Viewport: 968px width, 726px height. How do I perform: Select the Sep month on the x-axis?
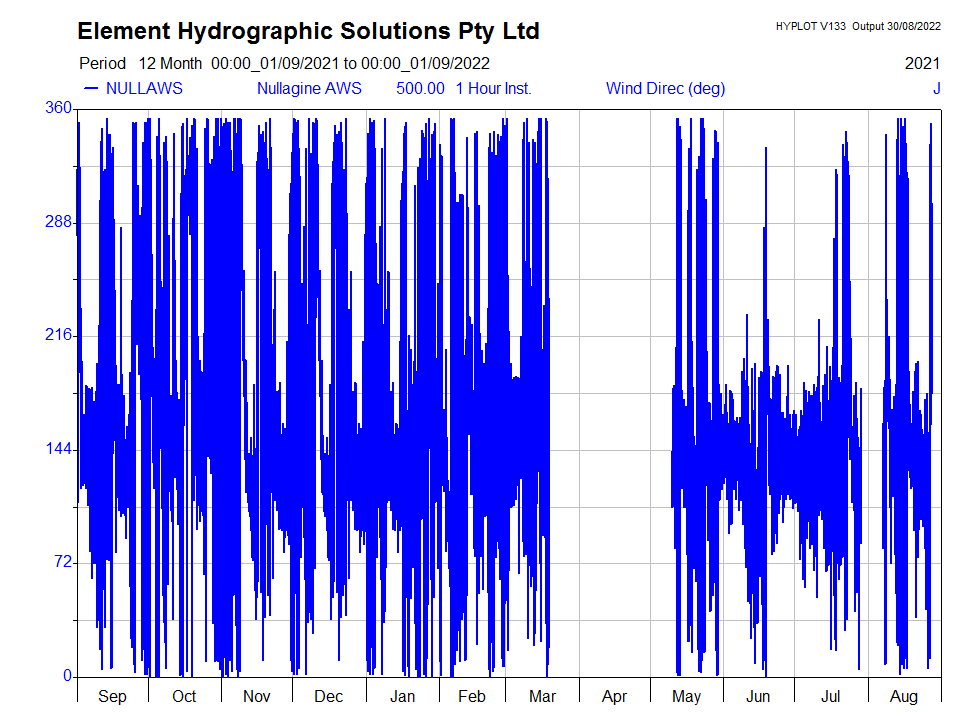tap(112, 697)
